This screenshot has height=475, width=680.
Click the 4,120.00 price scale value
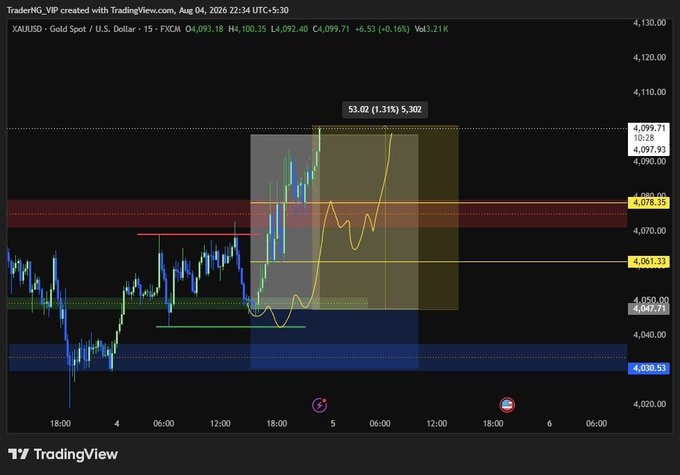649,57
